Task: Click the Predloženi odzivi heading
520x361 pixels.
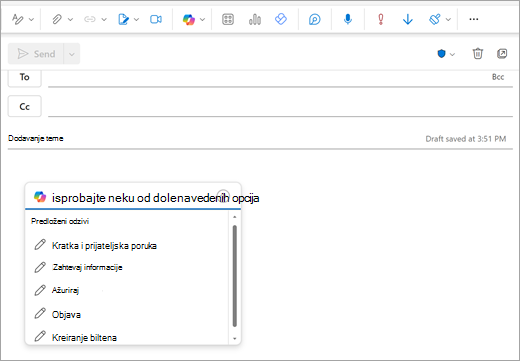Action: 60,221
